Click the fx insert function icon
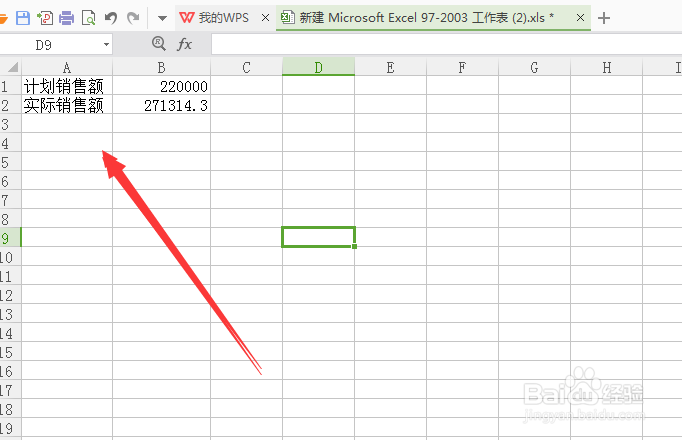682x440 pixels. click(184, 44)
